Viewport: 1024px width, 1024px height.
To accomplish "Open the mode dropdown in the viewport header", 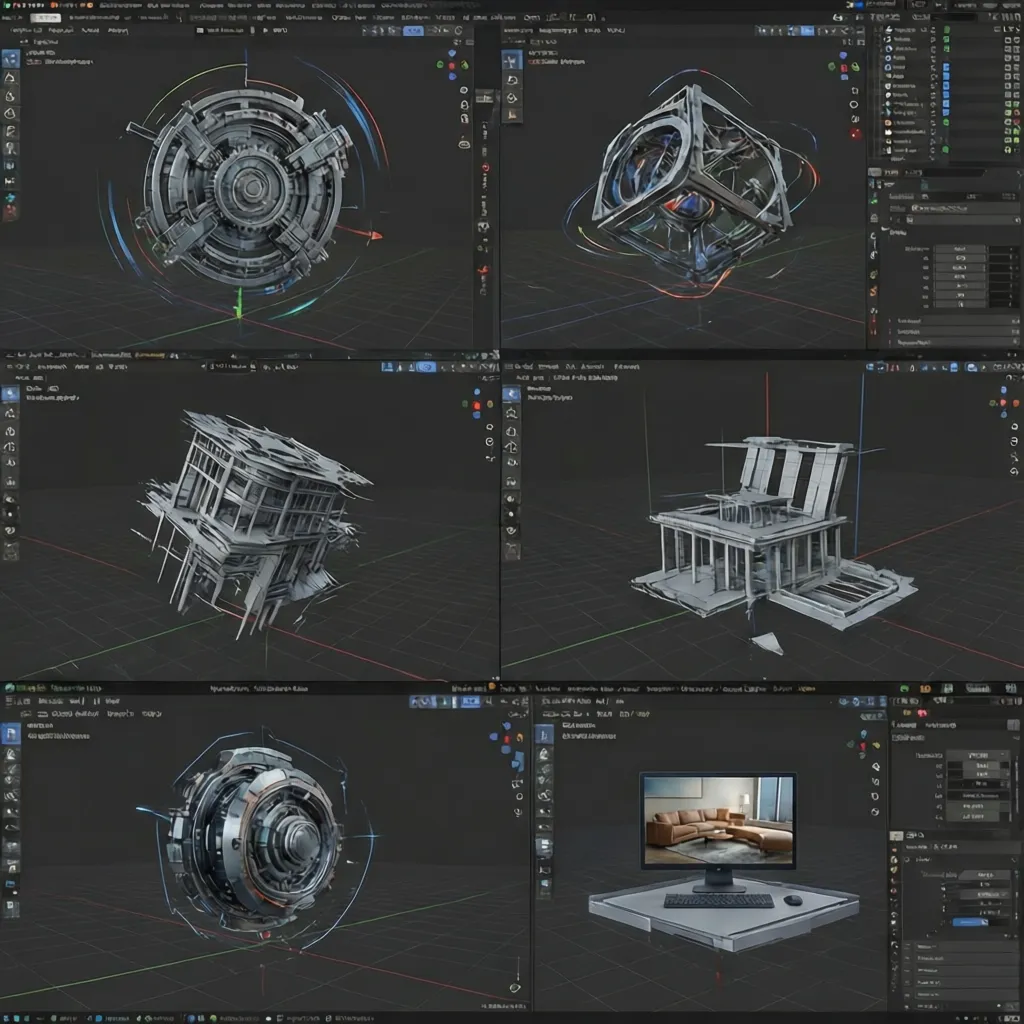I will (x=30, y=30).
